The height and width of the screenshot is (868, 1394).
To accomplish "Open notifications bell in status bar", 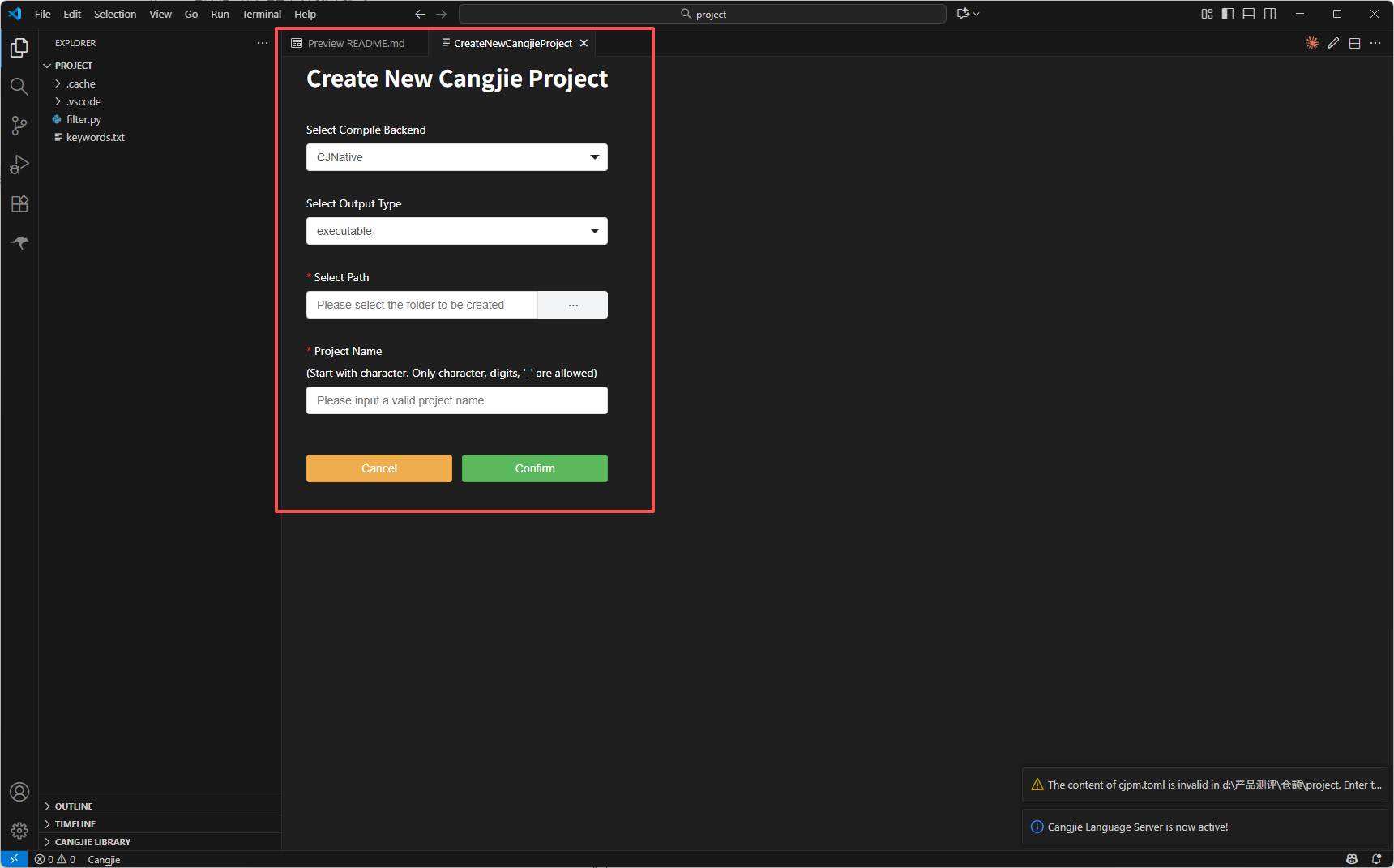I will click(x=1376, y=859).
